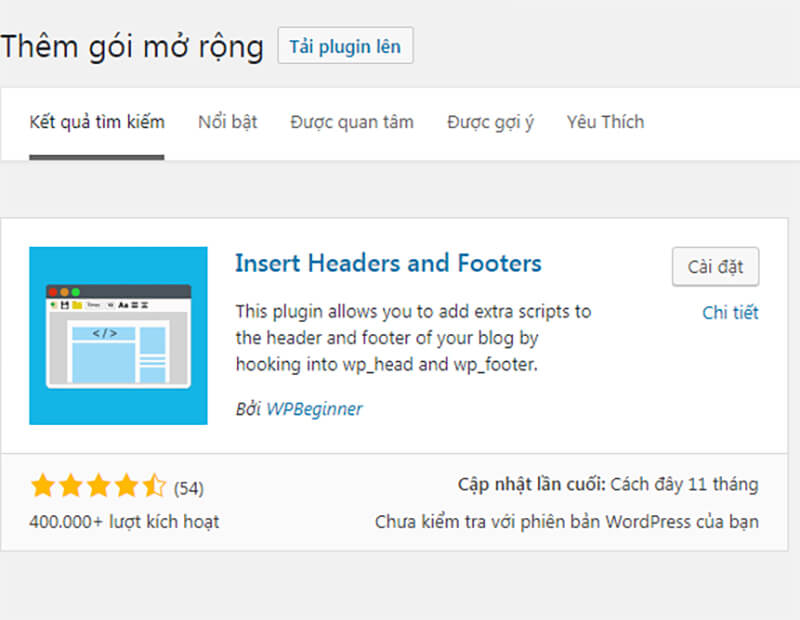The image size is (800, 620).
Task: Select the third yellow rating star
Action: click(x=100, y=485)
